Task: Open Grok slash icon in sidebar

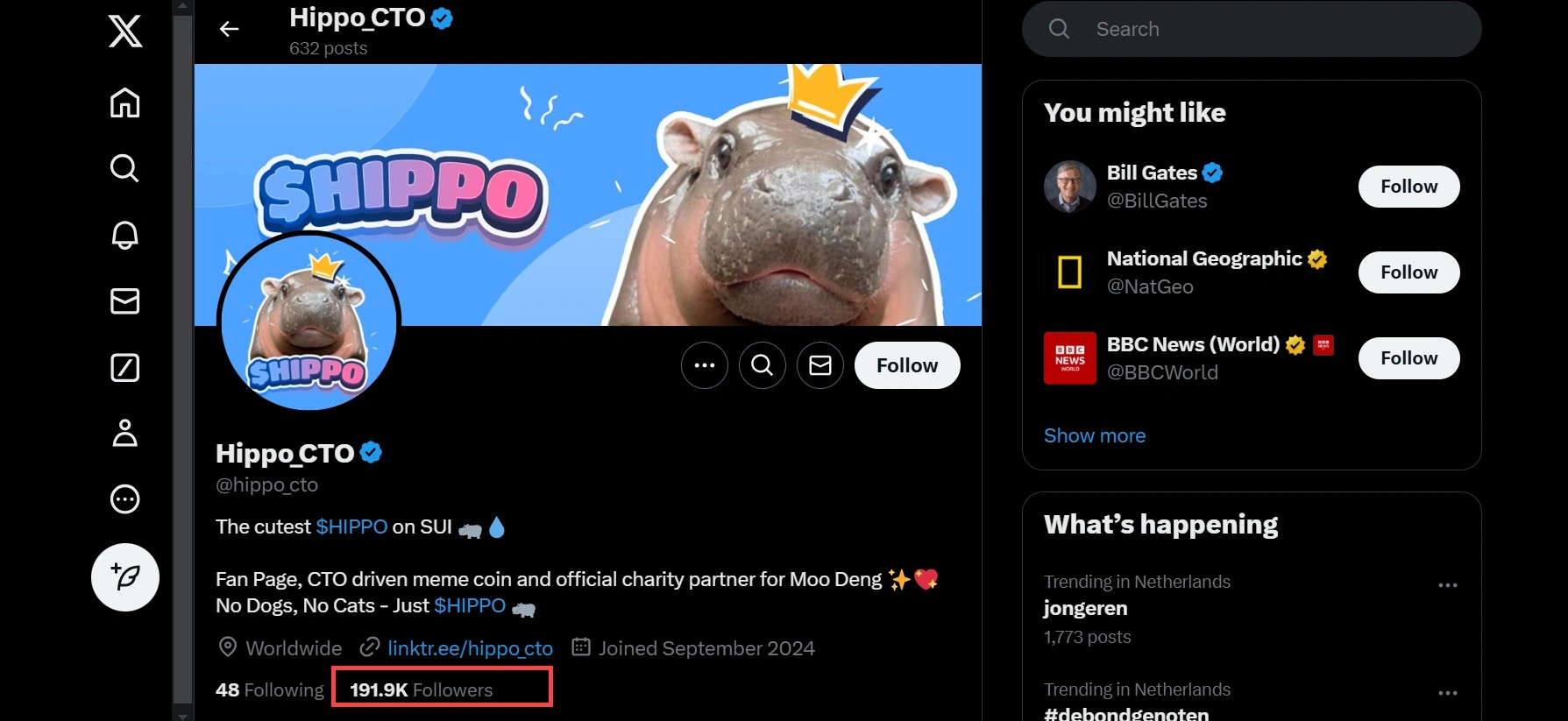Action: (x=125, y=368)
